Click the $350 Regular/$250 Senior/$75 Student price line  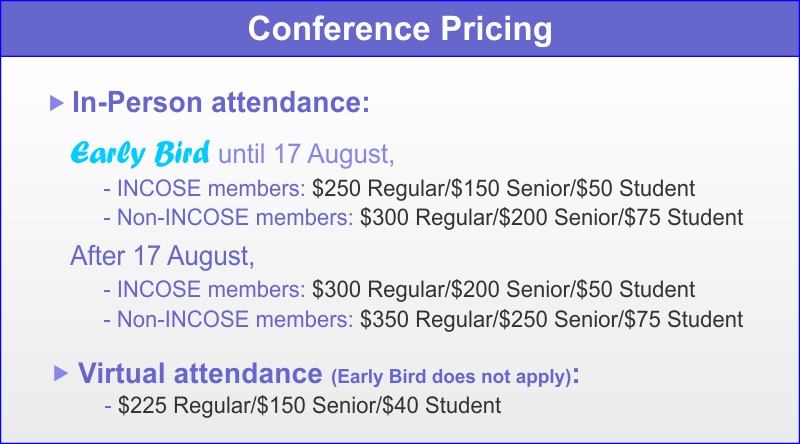[x=551, y=320]
